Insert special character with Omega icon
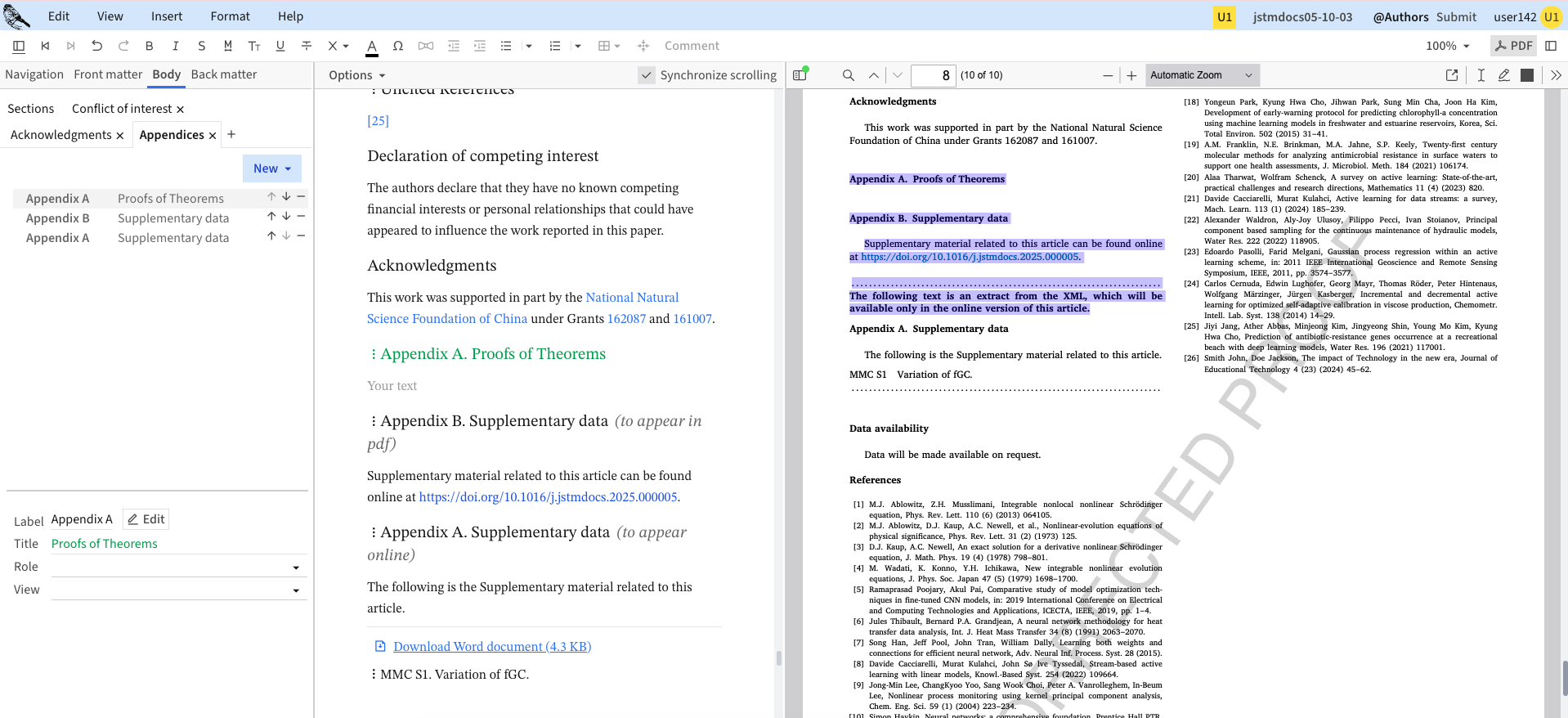Image resolution: width=1568 pixels, height=718 pixels. (x=398, y=46)
